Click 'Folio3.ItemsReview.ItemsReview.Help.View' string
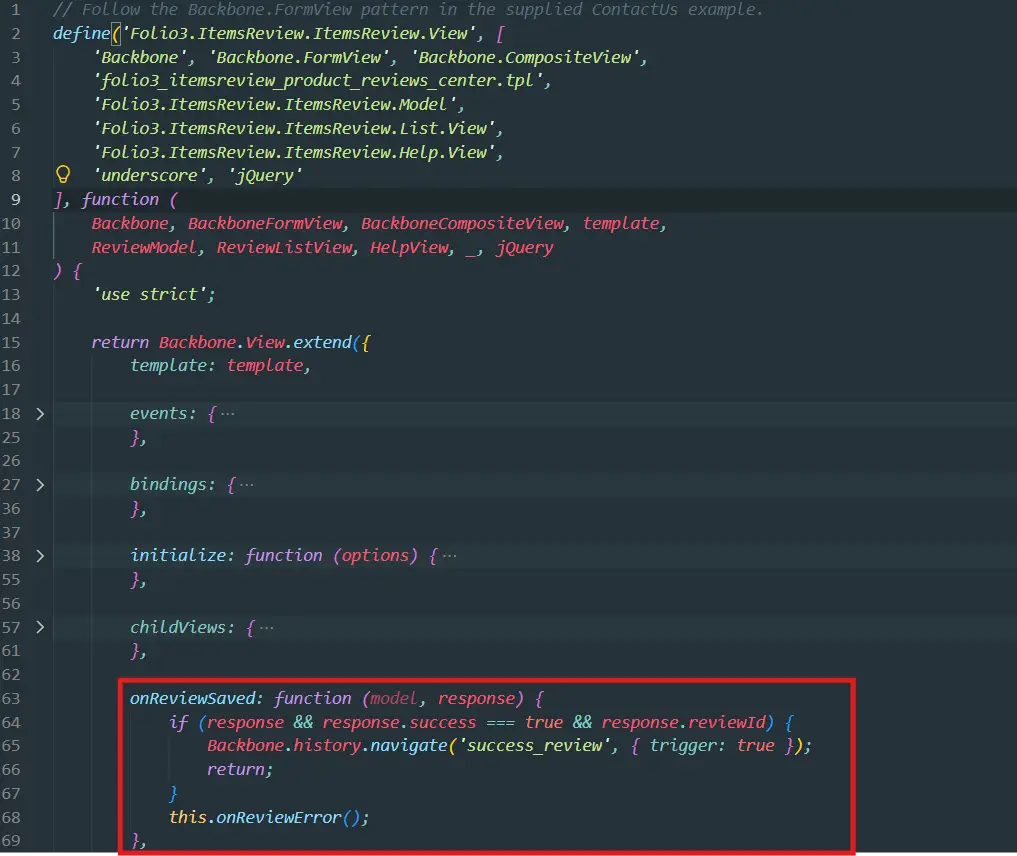The height and width of the screenshot is (856, 1017). tap(297, 152)
